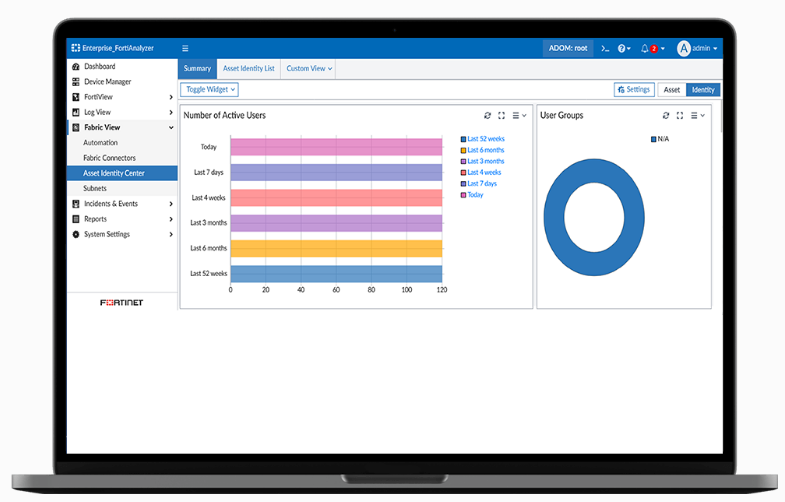
Task: Click the Last 52 weeks legend swatch
Action: click(x=464, y=139)
